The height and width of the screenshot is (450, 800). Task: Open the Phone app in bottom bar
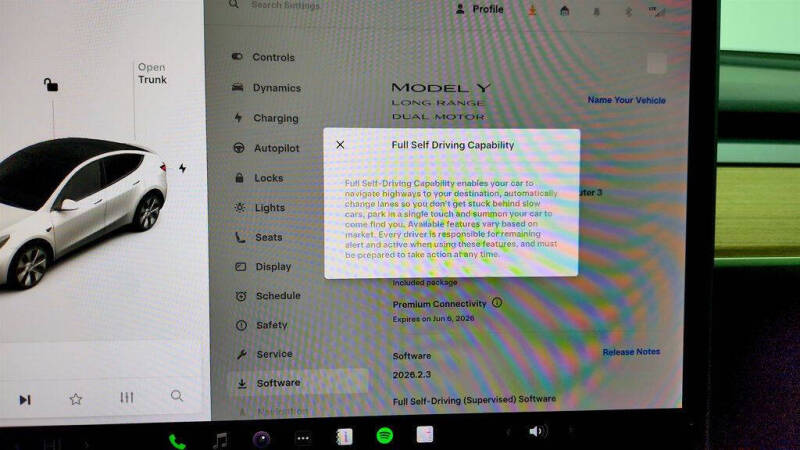(x=177, y=441)
